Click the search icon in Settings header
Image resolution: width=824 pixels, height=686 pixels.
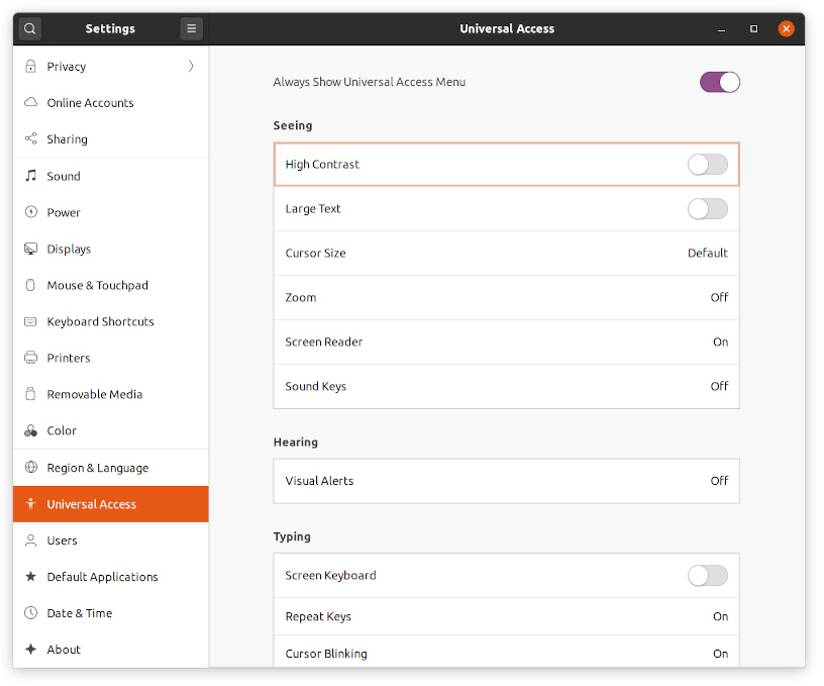(30, 28)
